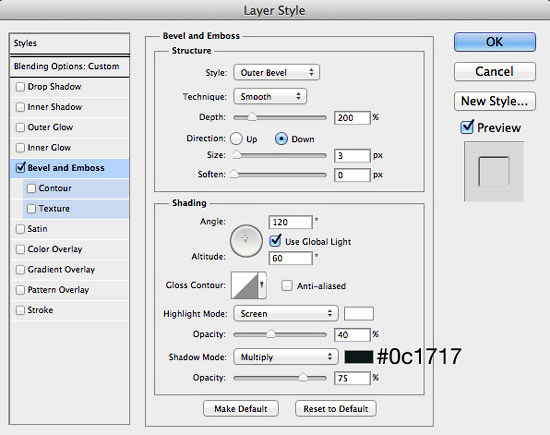Toggle the Preview checkbox

467,127
